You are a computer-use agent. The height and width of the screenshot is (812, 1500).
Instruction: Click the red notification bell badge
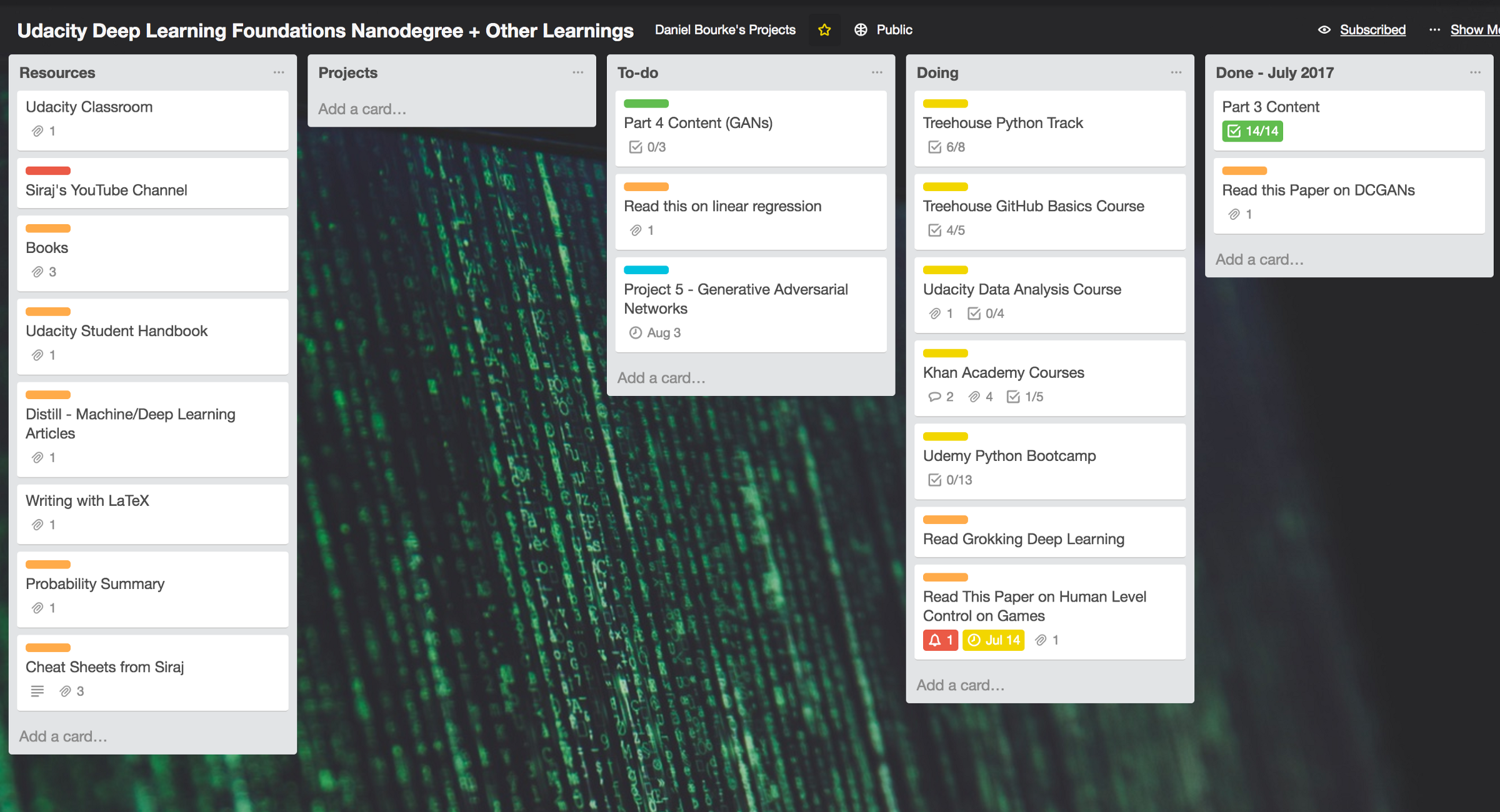tap(940, 640)
